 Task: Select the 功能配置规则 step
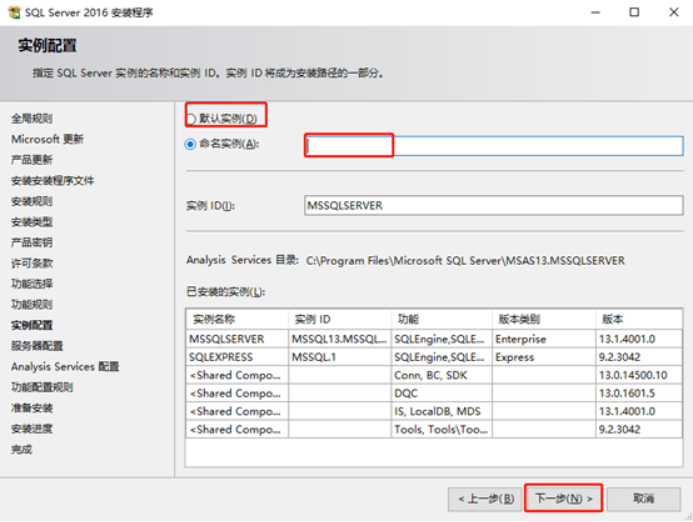click(42, 387)
